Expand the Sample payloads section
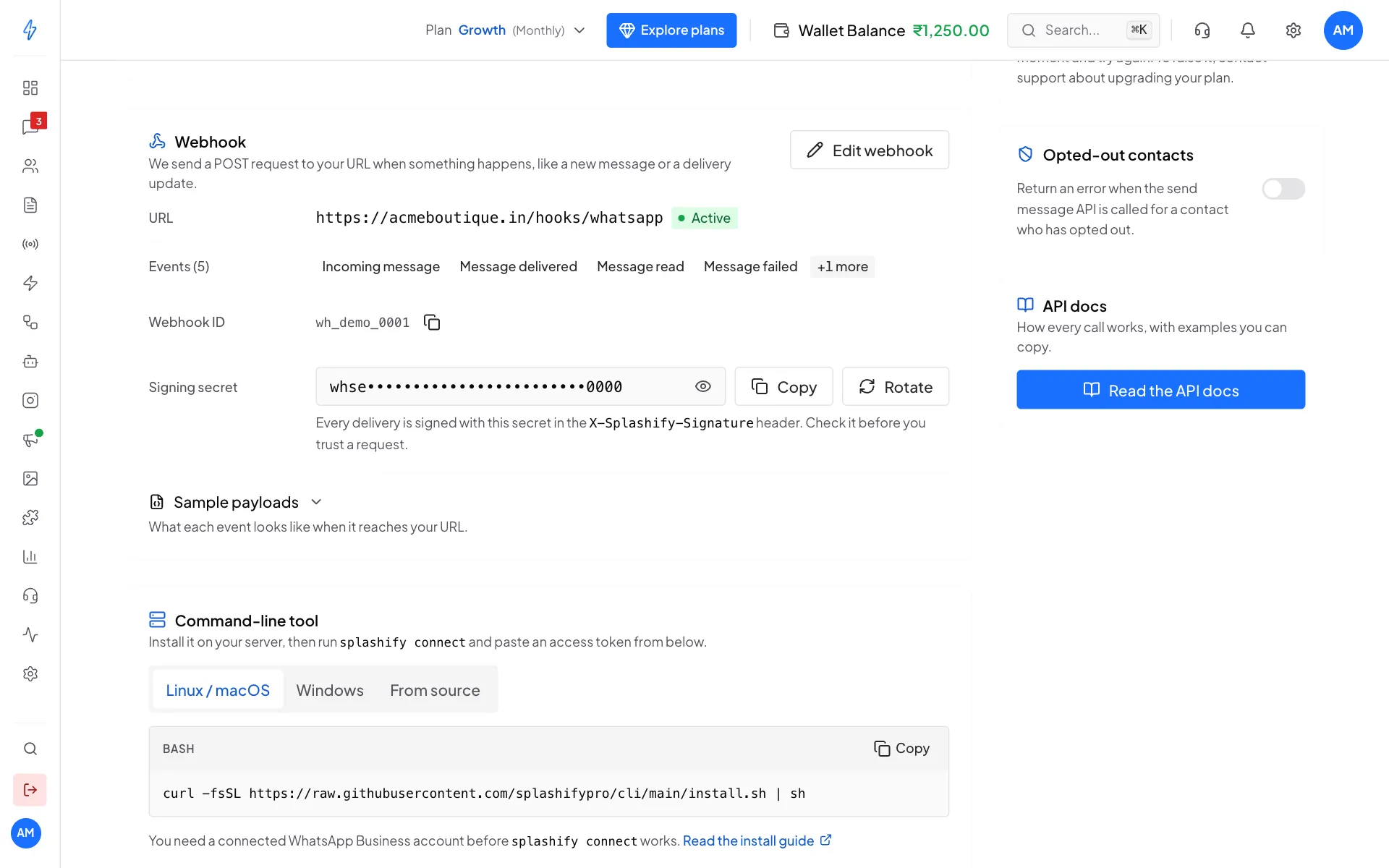The width and height of the screenshot is (1389, 868). coord(236,502)
